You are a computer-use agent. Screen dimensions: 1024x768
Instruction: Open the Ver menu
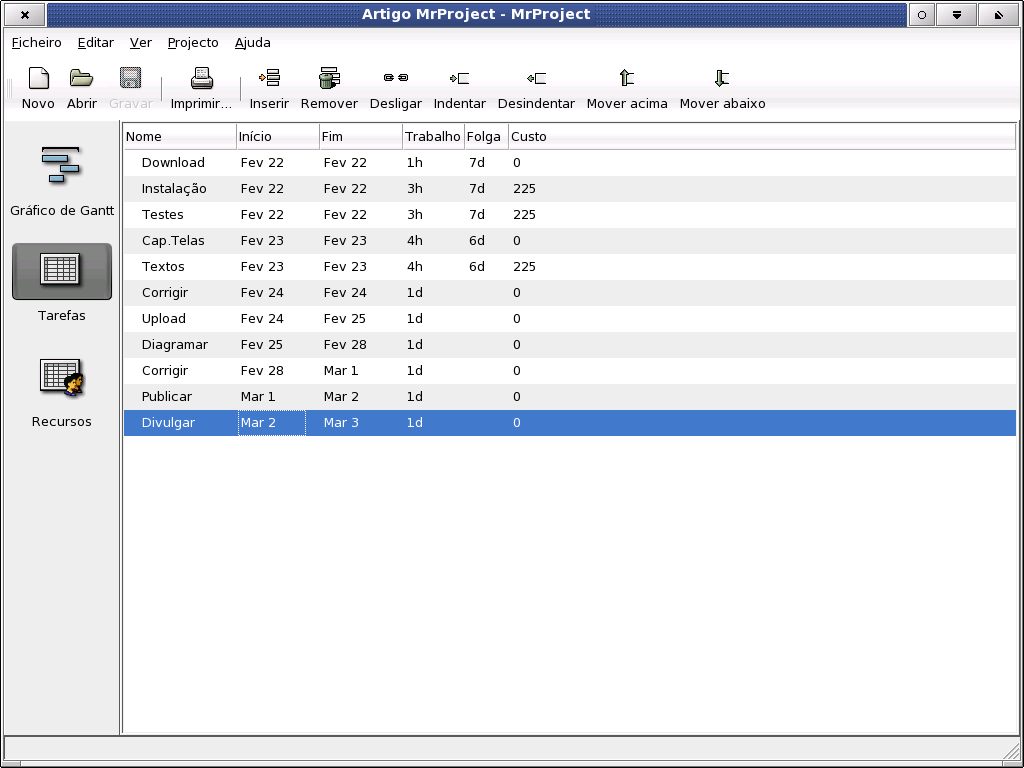click(140, 42)
